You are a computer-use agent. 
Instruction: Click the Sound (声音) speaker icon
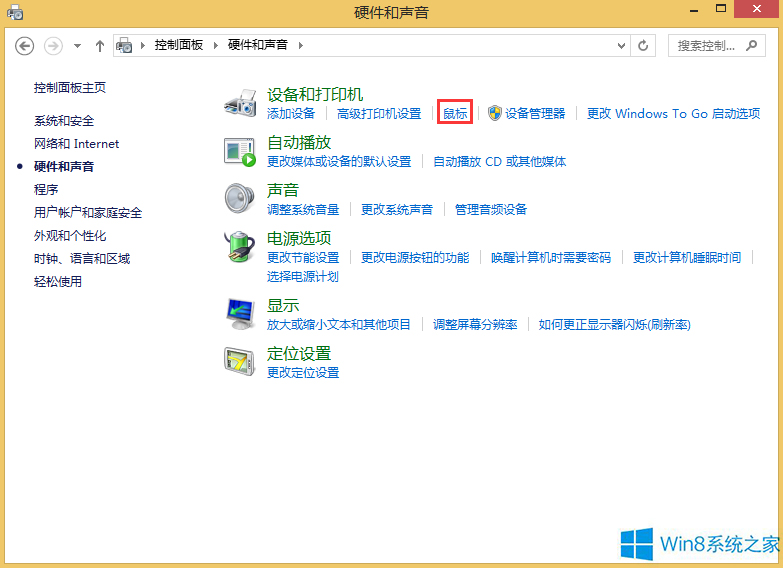coord(240,199)
